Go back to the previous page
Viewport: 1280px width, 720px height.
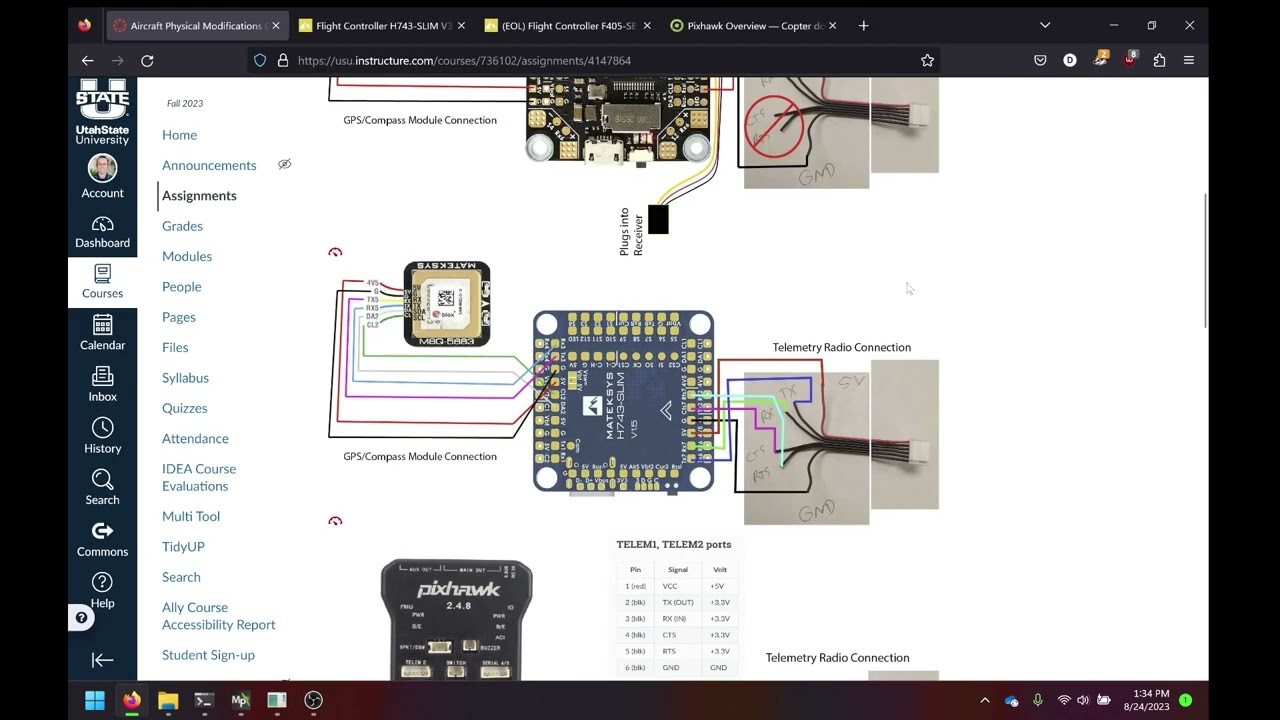point(87,60)
